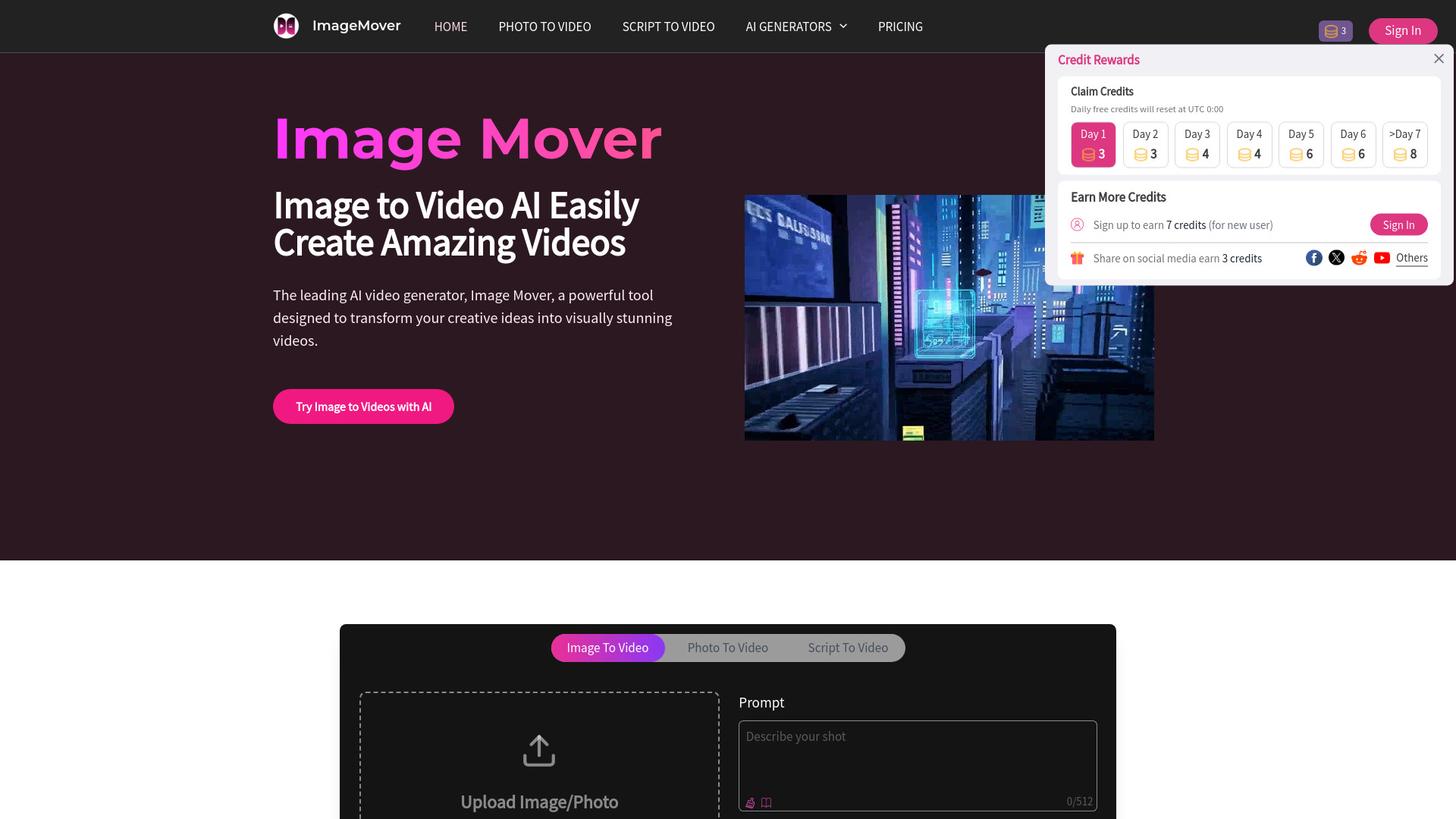Image resolution: width=1456 pixels, height=819 pixels.
Task: Click Try Image to Videos with AI
Action: click(x=363, y=406)
